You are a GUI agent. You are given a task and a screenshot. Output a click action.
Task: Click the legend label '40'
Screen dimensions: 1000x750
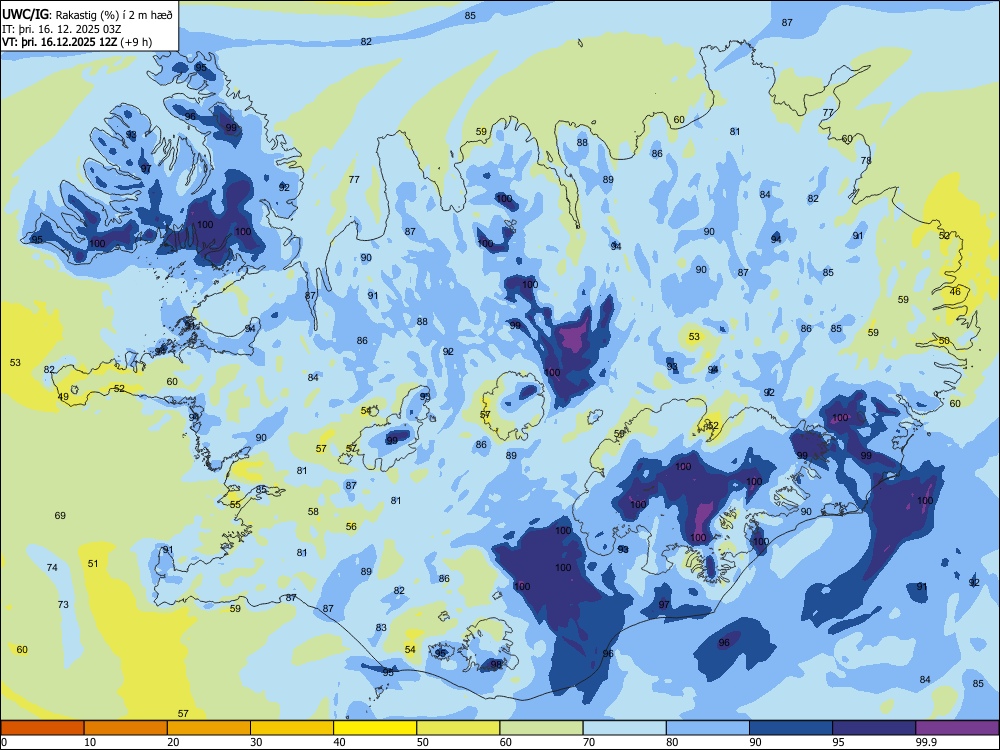pos(340,742)
